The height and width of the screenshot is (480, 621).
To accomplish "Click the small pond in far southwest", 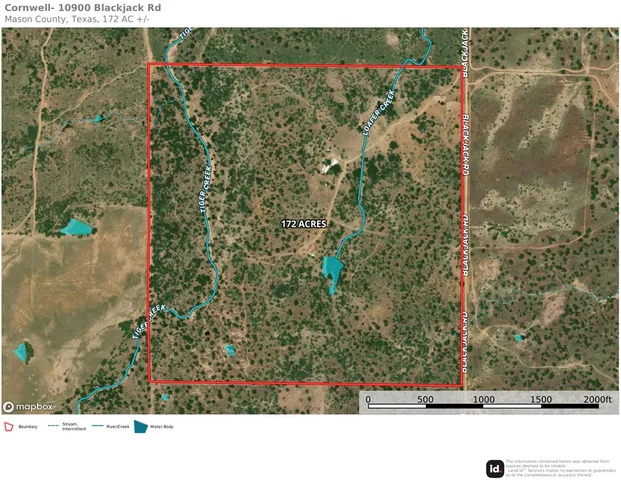I will [22, 352].
